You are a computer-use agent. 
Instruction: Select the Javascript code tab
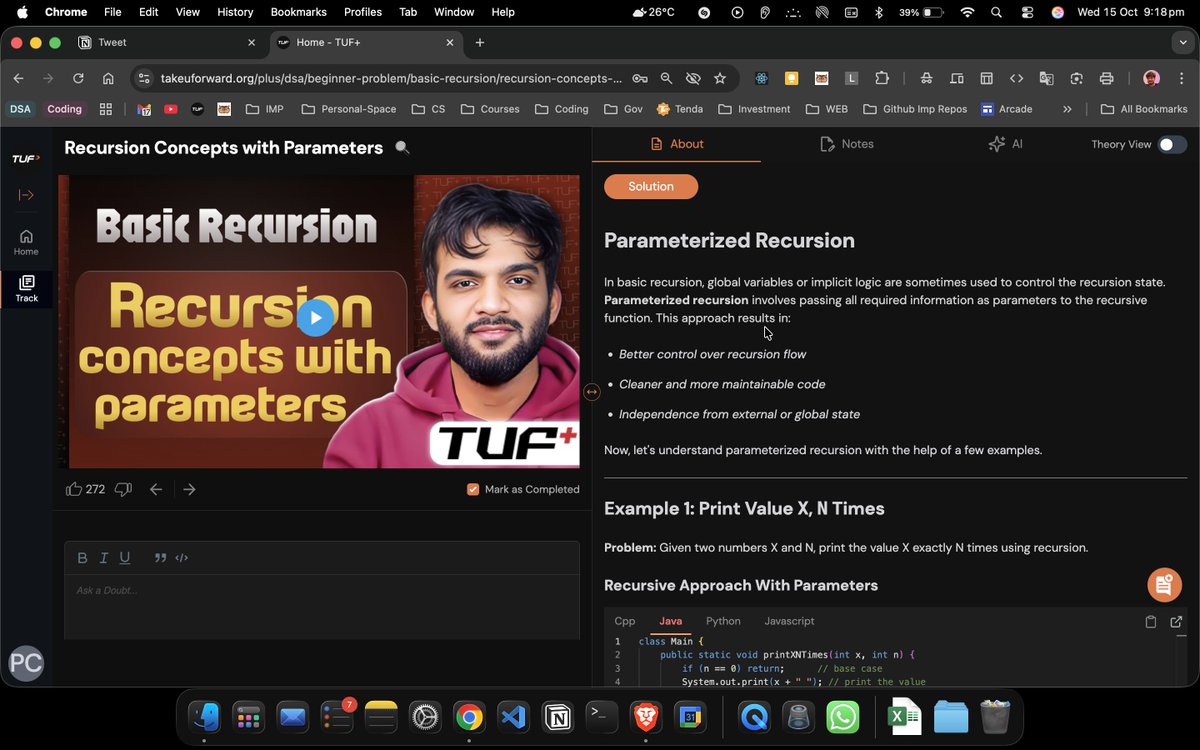click(789, 621)
